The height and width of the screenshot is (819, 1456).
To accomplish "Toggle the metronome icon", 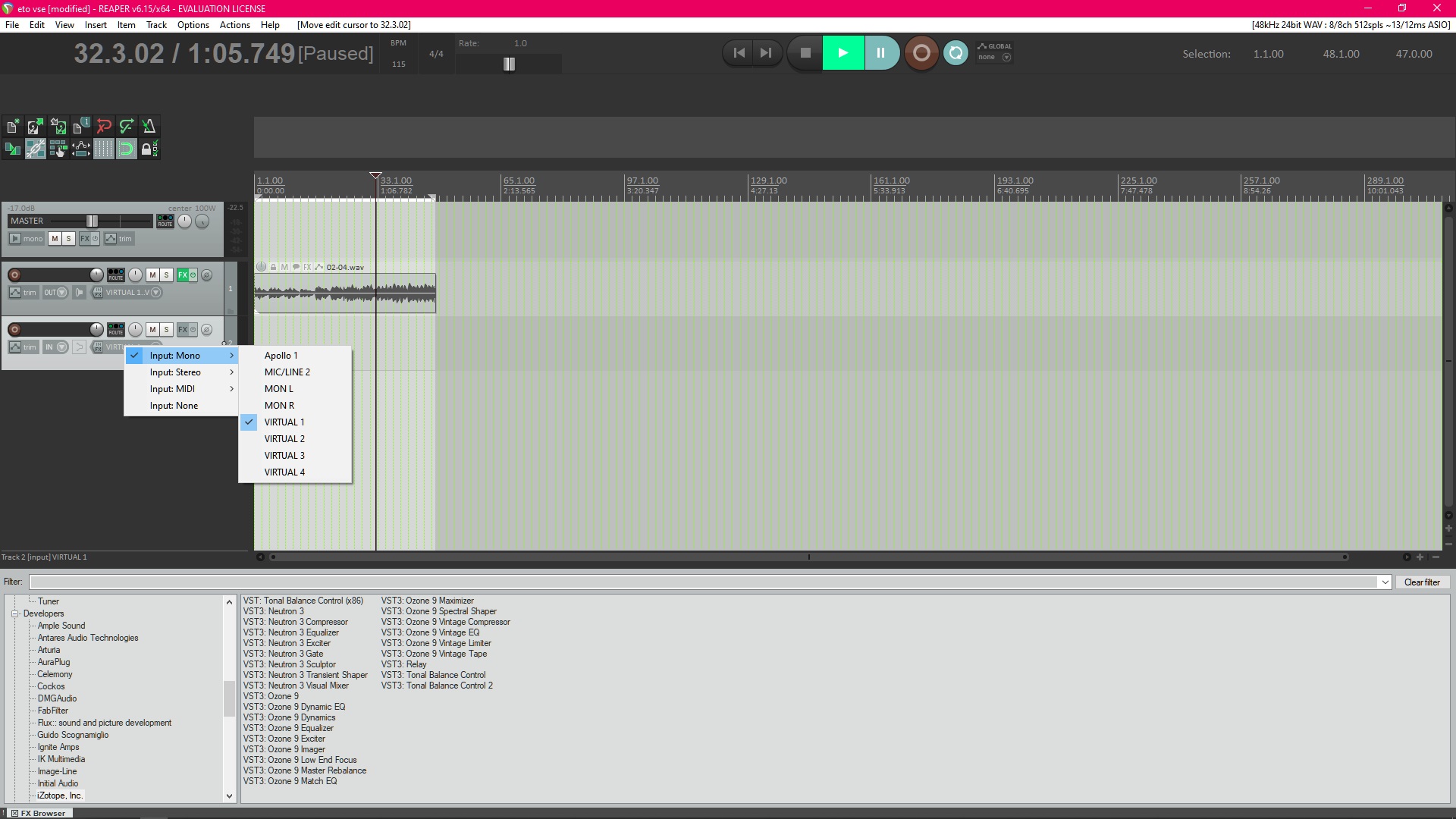I will 149,127.
